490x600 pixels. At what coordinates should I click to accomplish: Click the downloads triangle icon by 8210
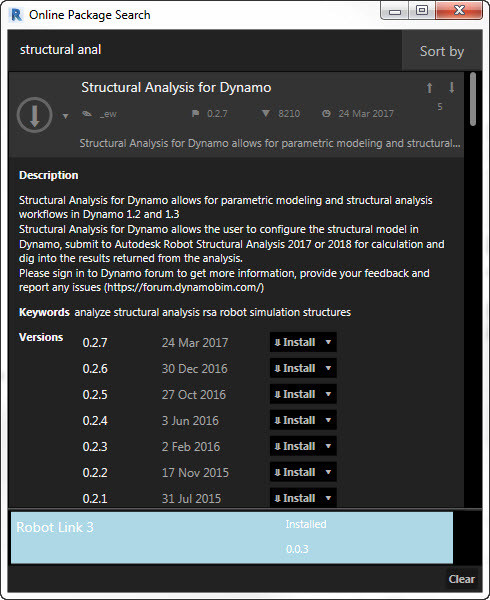pos(266,113)
